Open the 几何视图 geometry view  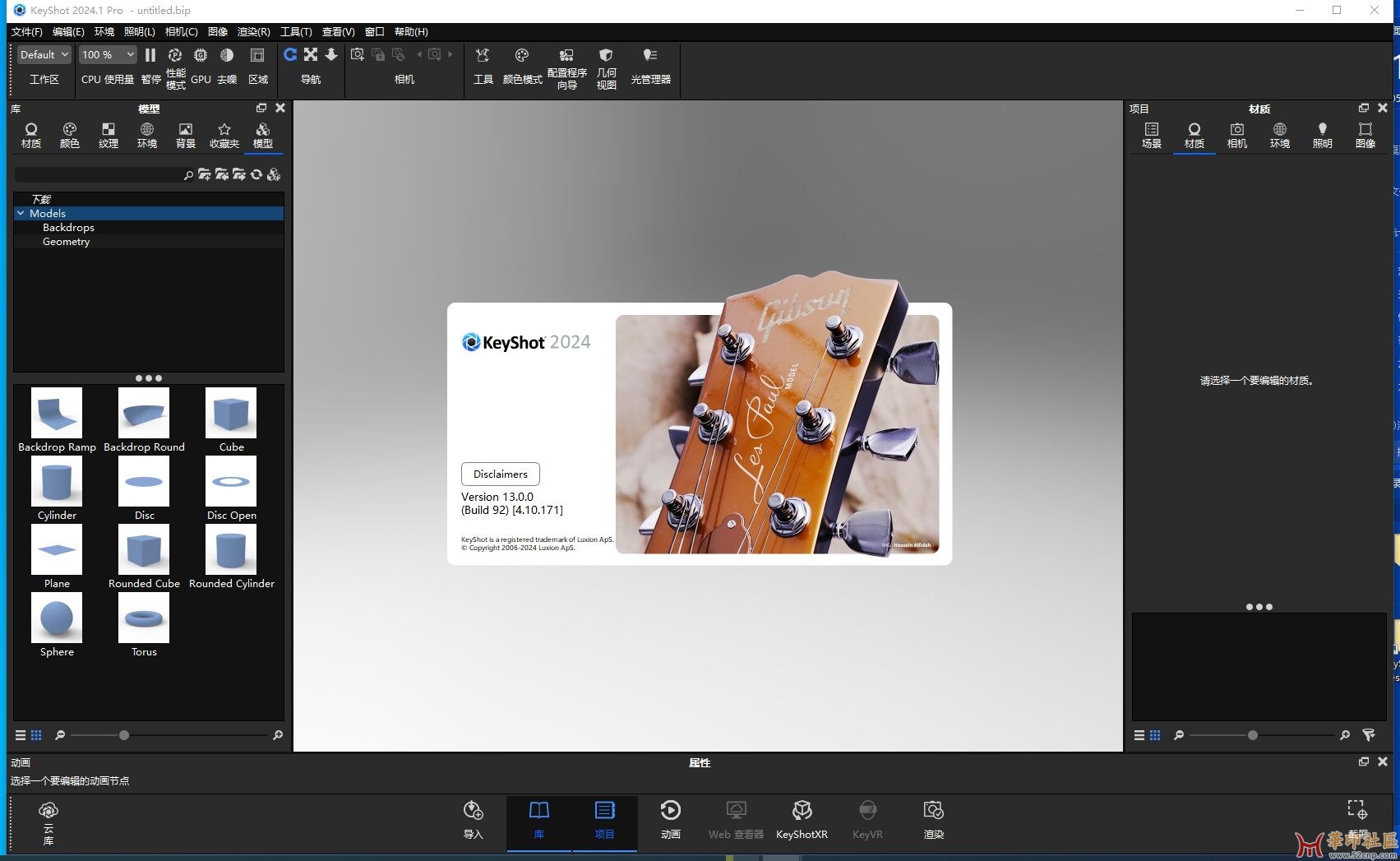(606, 55)
